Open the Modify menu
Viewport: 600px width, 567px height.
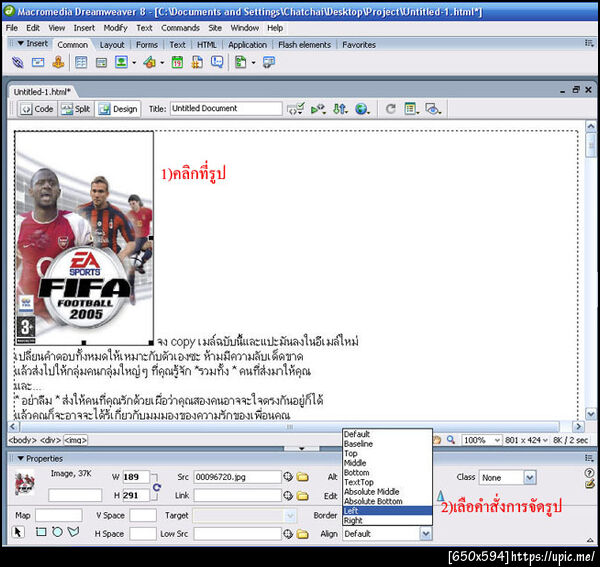[x=115, y=28]
